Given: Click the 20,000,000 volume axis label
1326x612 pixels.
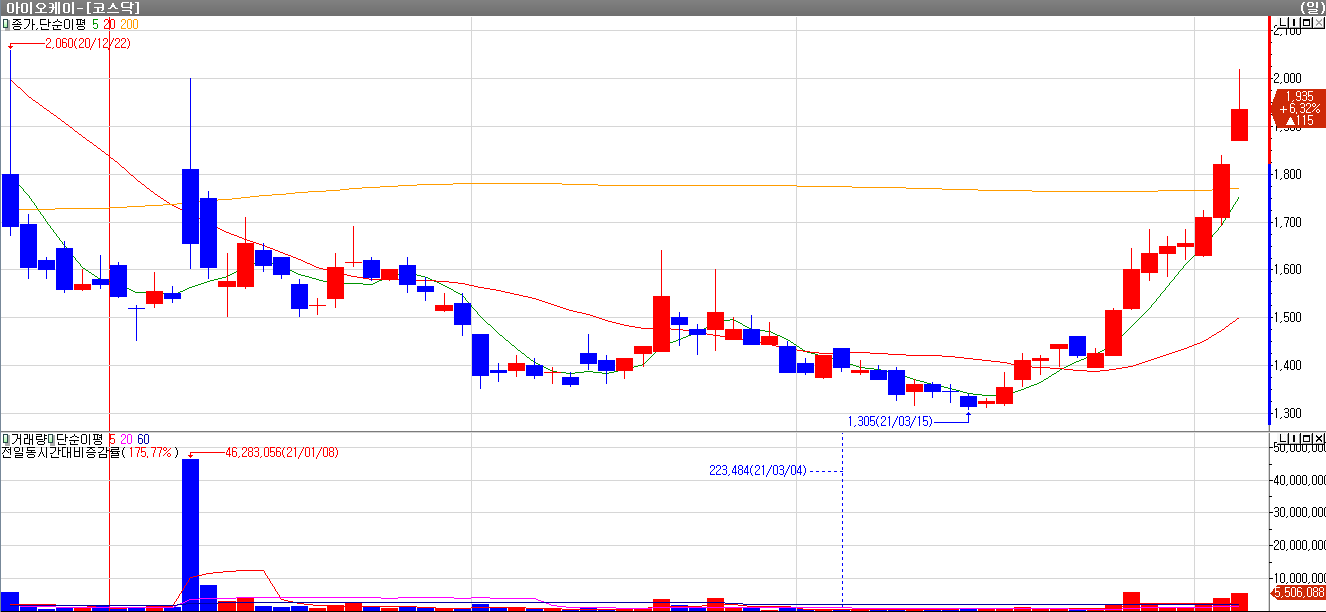Looking at the screenshot, I should (x=1298, y=546).
